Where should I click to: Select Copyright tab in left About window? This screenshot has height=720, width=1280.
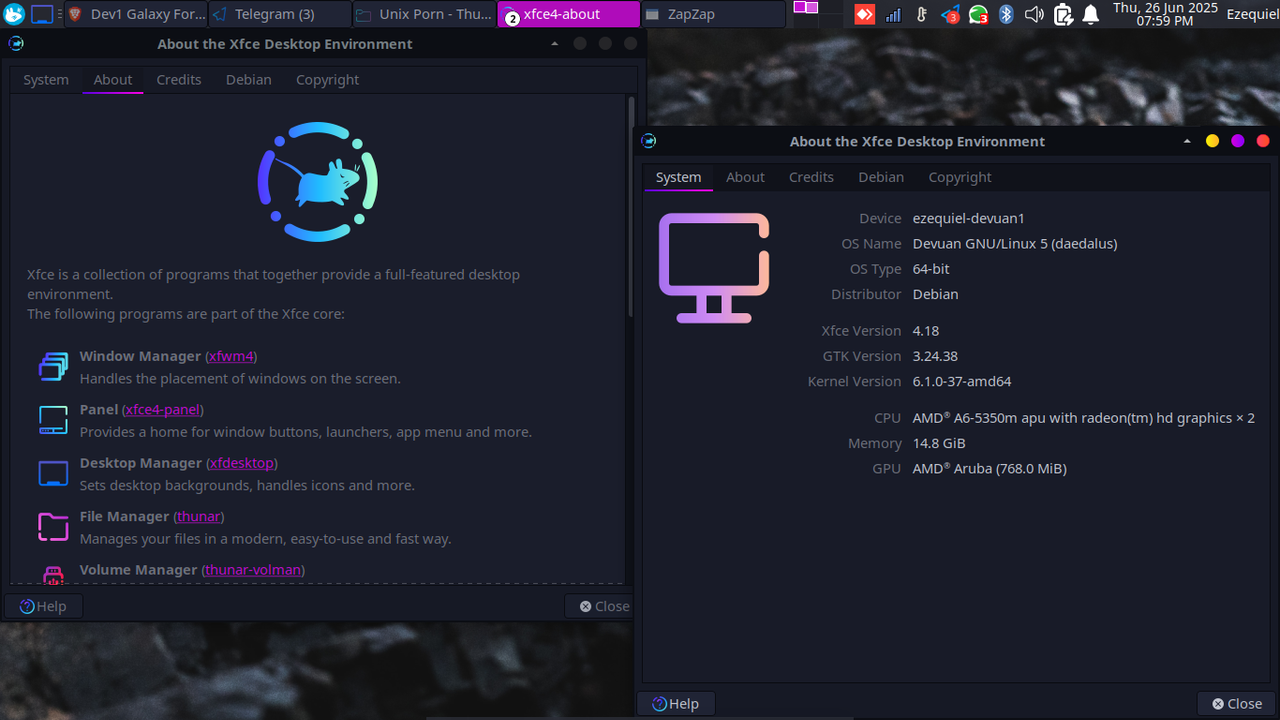[x=327, y=80]
